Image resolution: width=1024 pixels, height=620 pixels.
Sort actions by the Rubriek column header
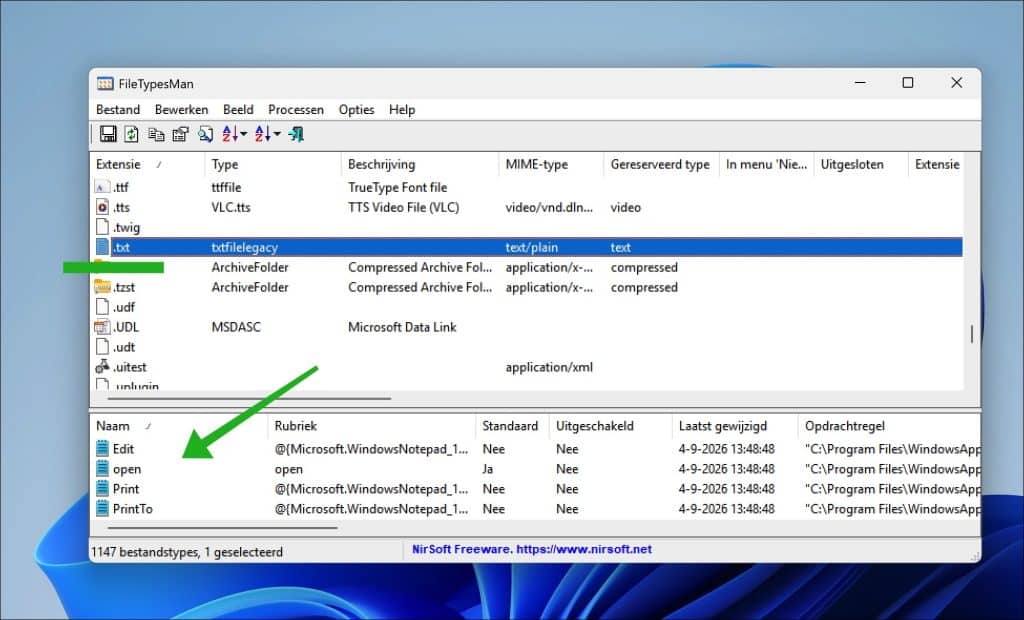[371, 426]
